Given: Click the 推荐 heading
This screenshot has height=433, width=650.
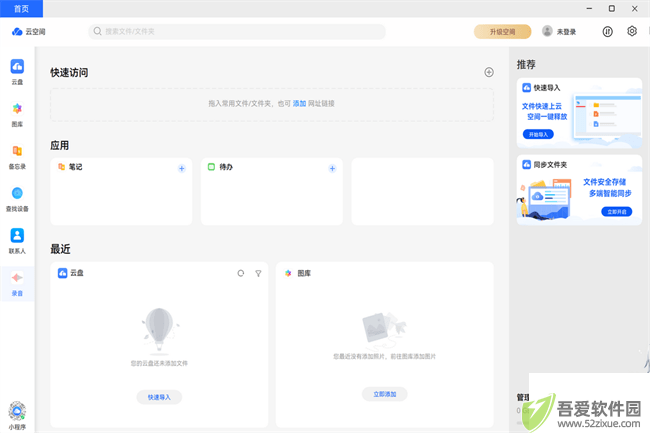Looking at the screenshot, I should 526,64.
